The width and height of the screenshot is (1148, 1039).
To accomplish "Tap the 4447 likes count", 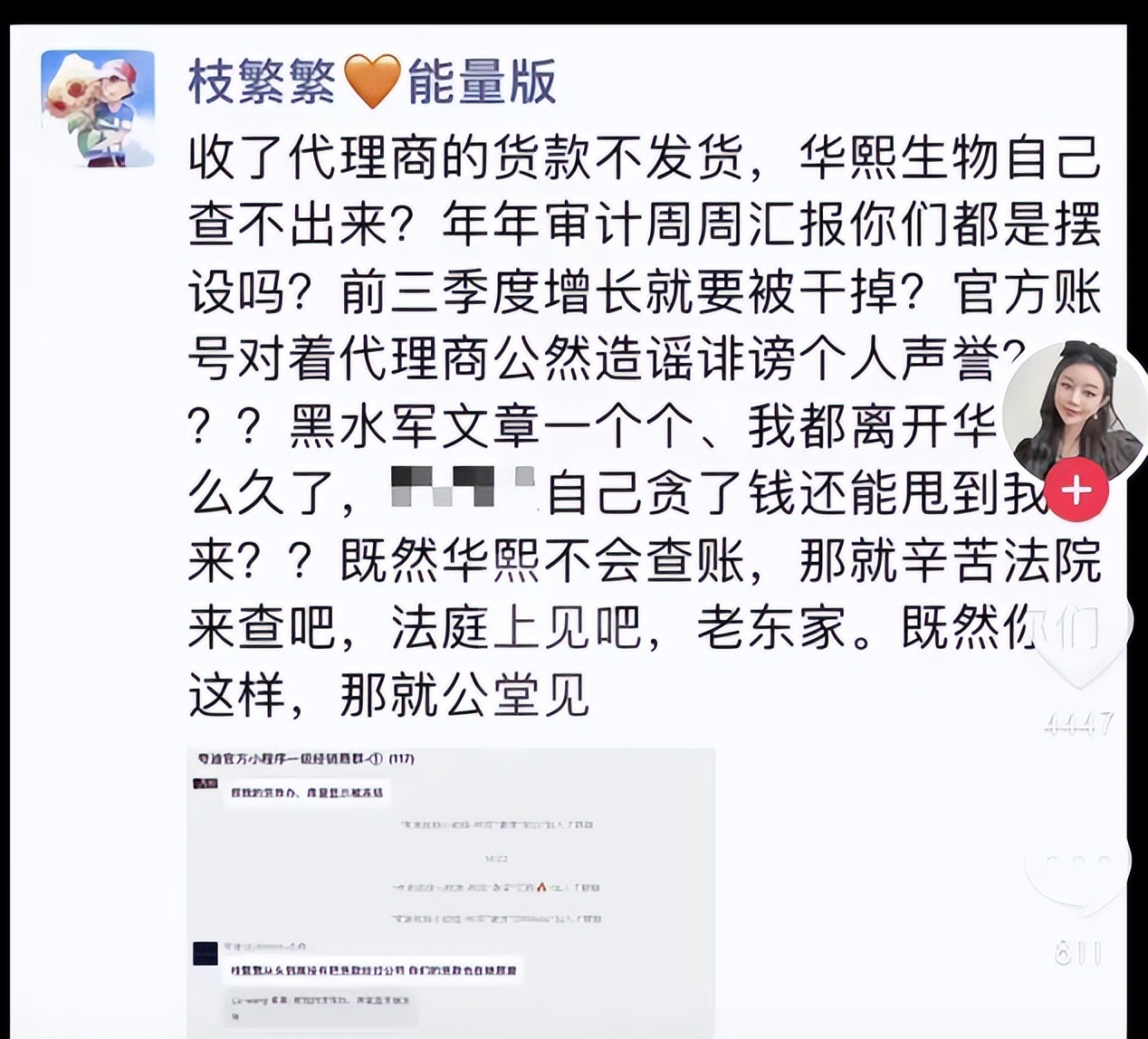I will coord(1079,723).
